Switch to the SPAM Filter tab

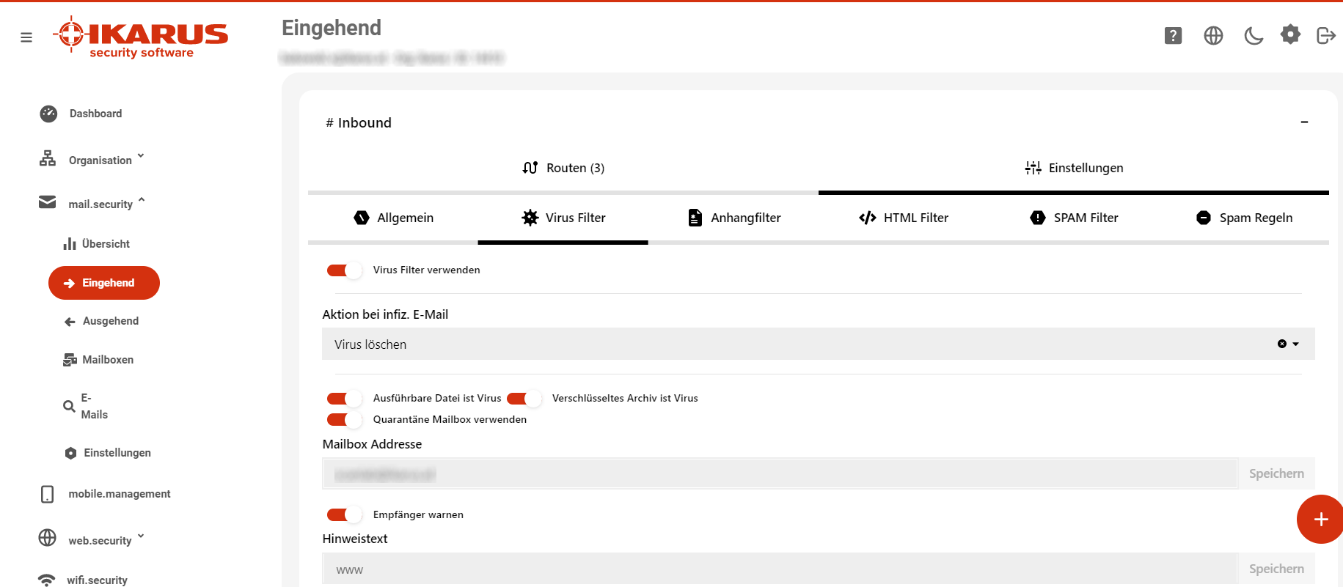[1074, 217]
